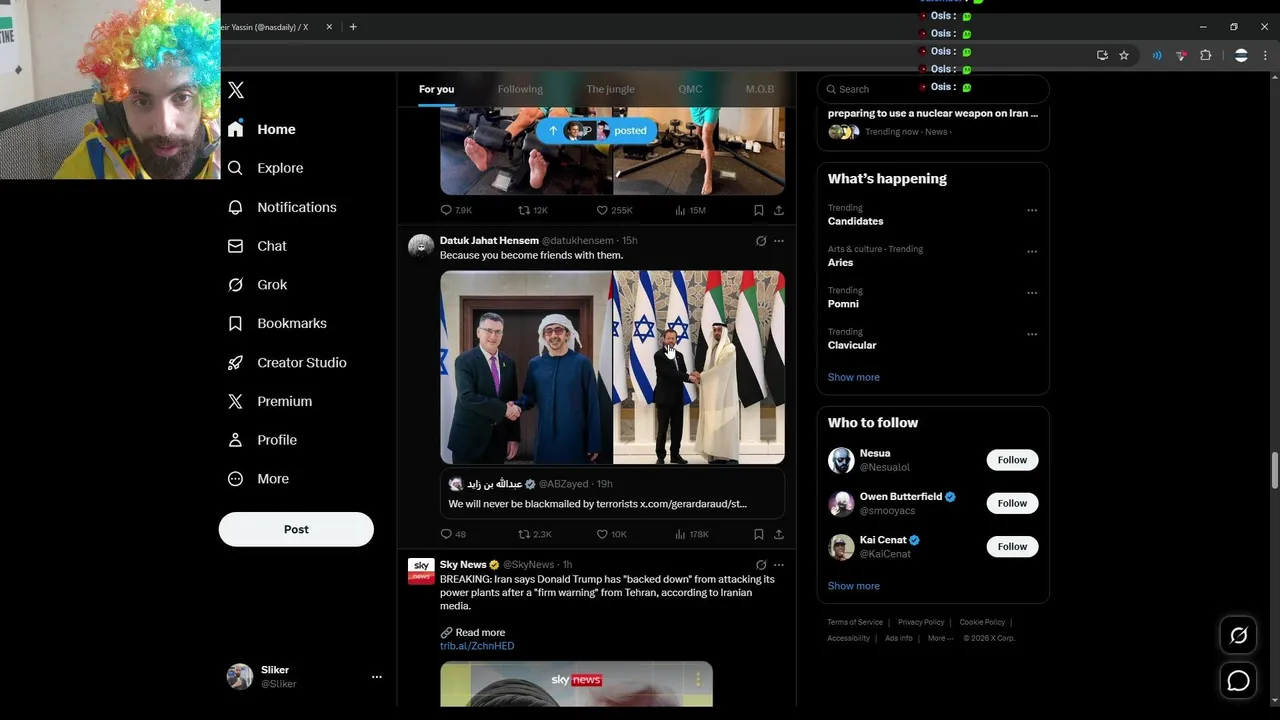Open Terms of Service link

click(855, 622)
